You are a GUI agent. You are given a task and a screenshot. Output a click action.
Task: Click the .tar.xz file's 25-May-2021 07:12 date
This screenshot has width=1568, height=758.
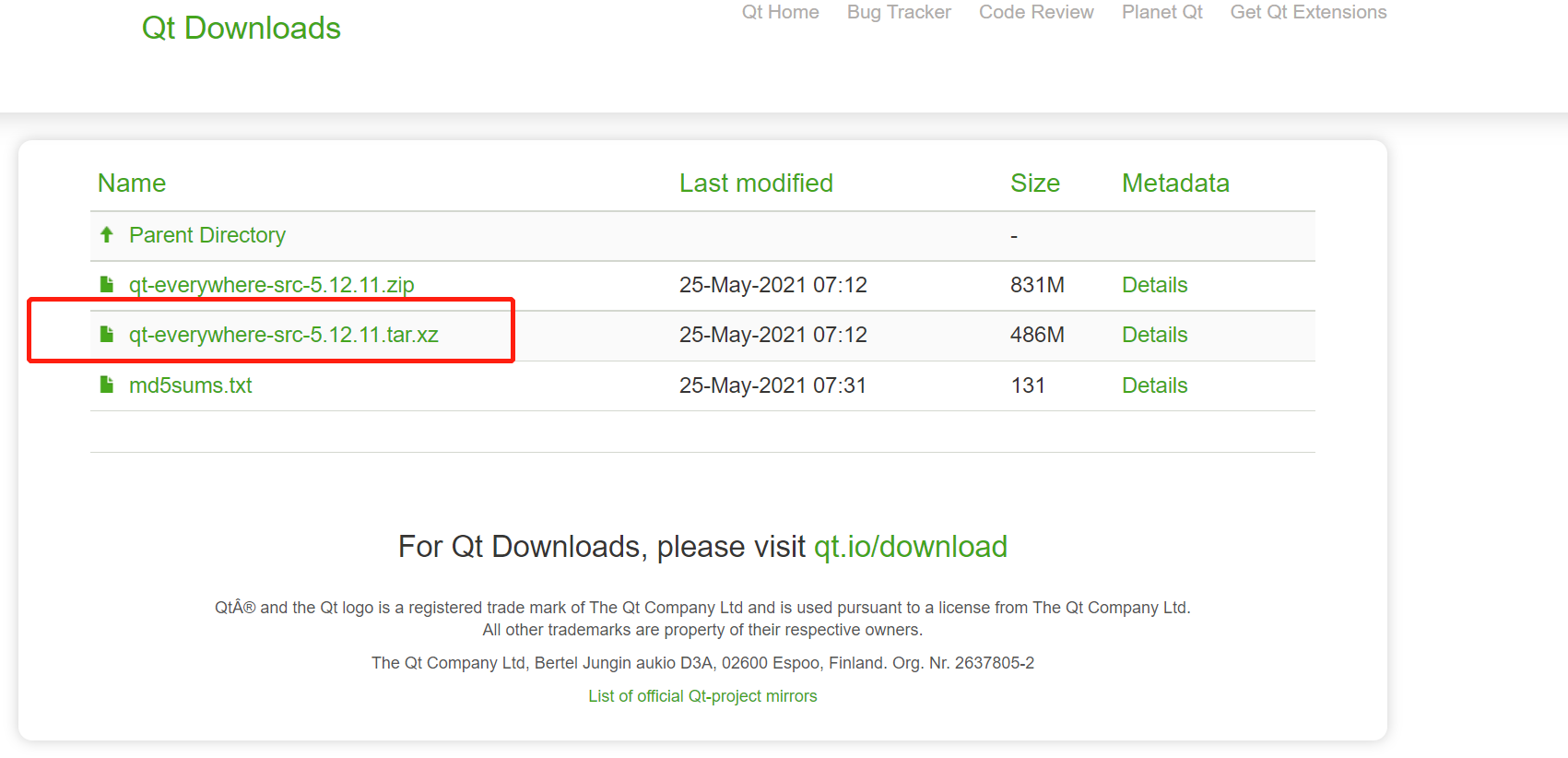click(x=772, y=335)
